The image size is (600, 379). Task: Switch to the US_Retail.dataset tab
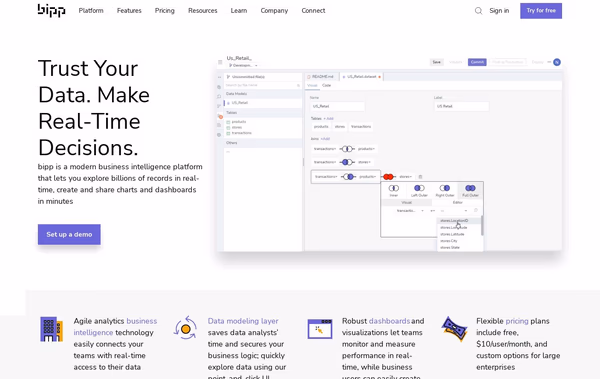click(361, 77)
